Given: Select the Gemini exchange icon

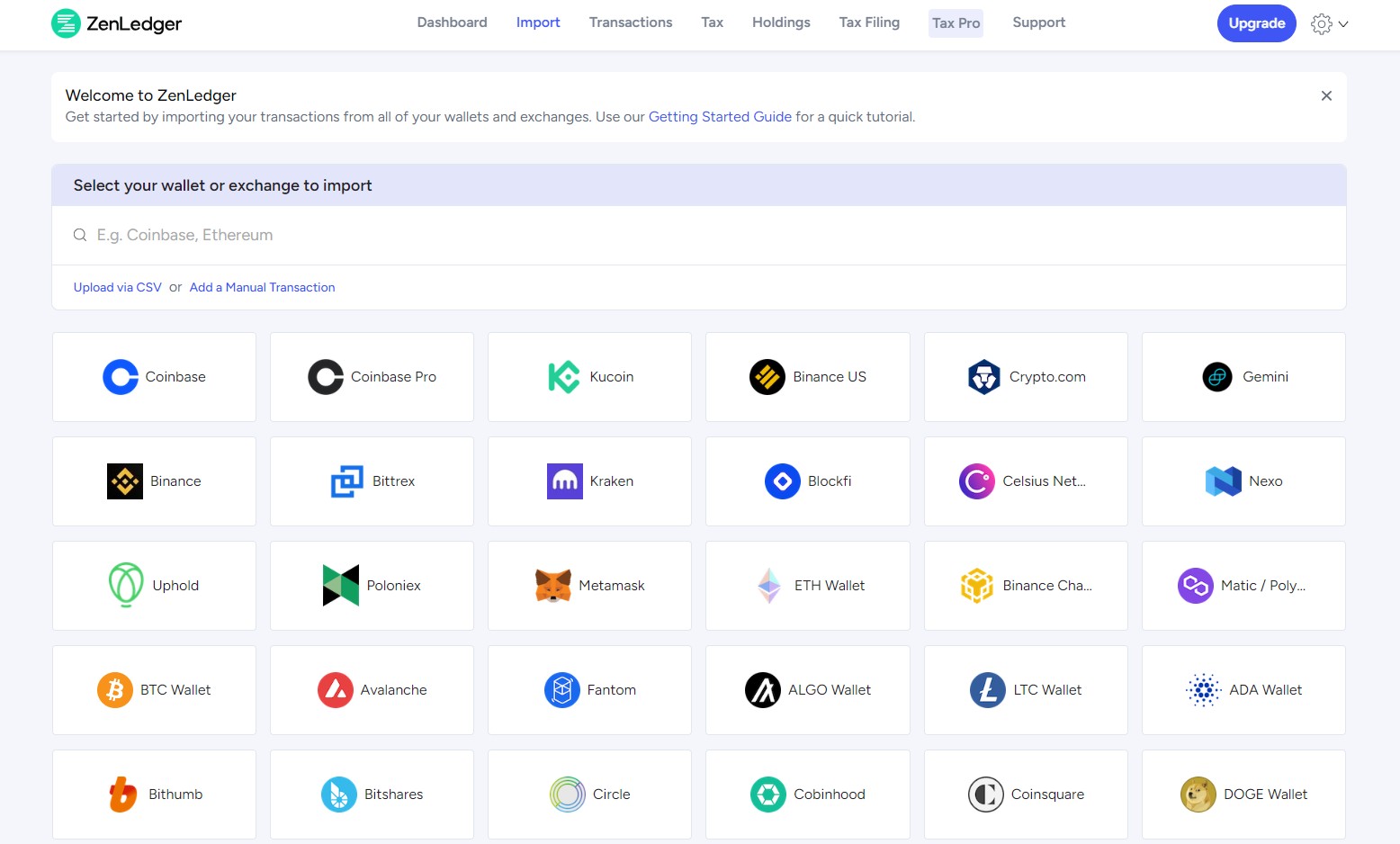Looking at the screenshot, I should pyautogui.click(x=1217, y=377).
